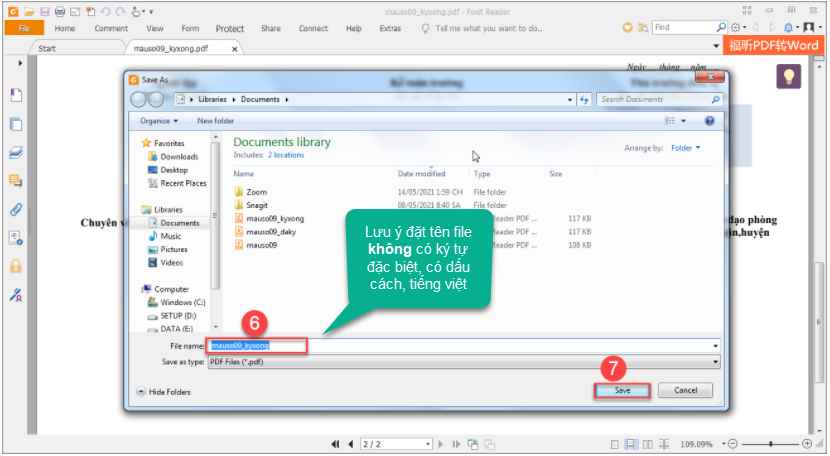Select the Snagit folder row
Screen dimensions: 830x456
[x=257, y=205]
